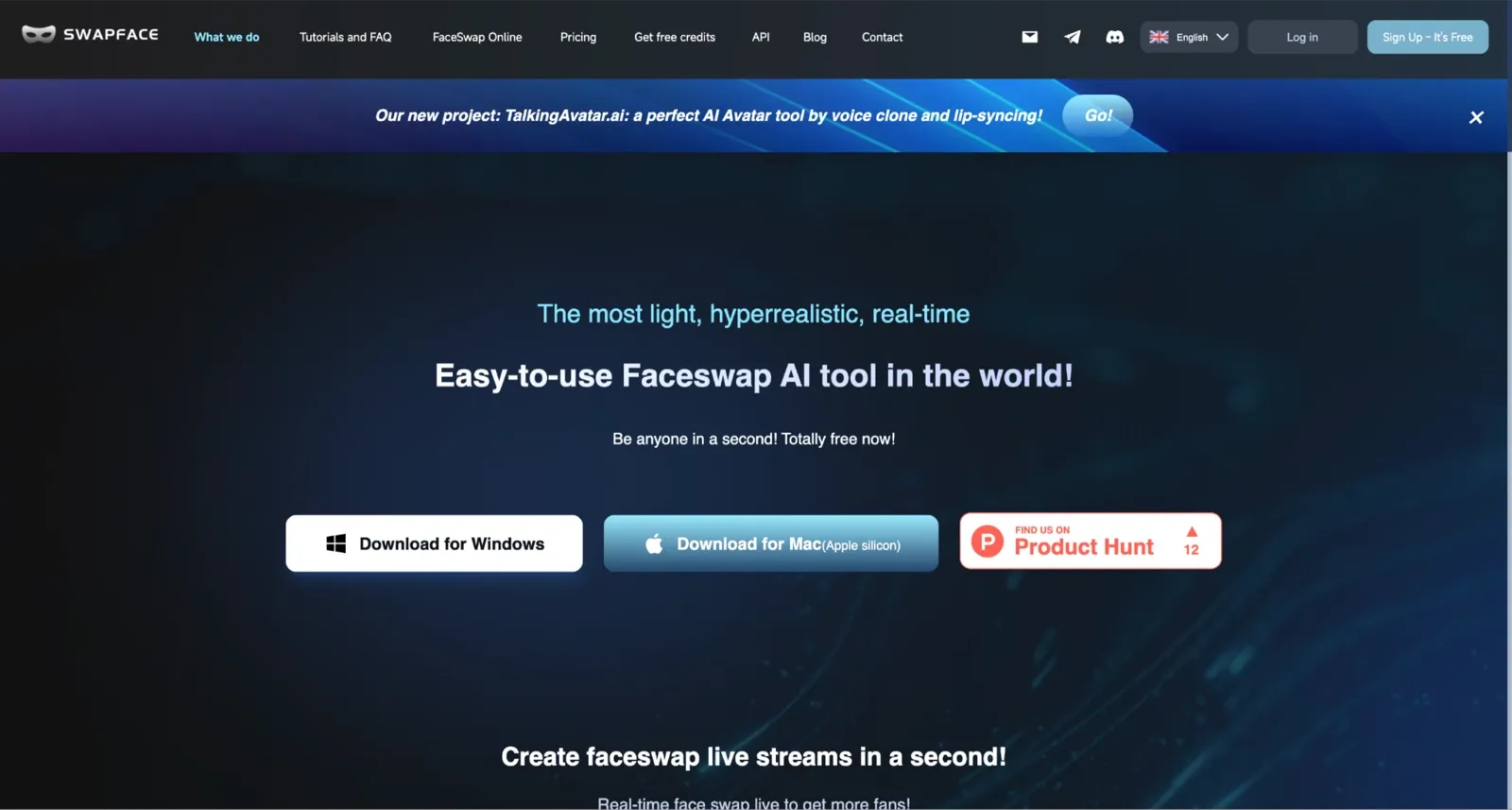Image resolution: width=1512 pixels, height=810 pixels.
Task: Expand the English language dropdown
Action: tap(1189, 37)
